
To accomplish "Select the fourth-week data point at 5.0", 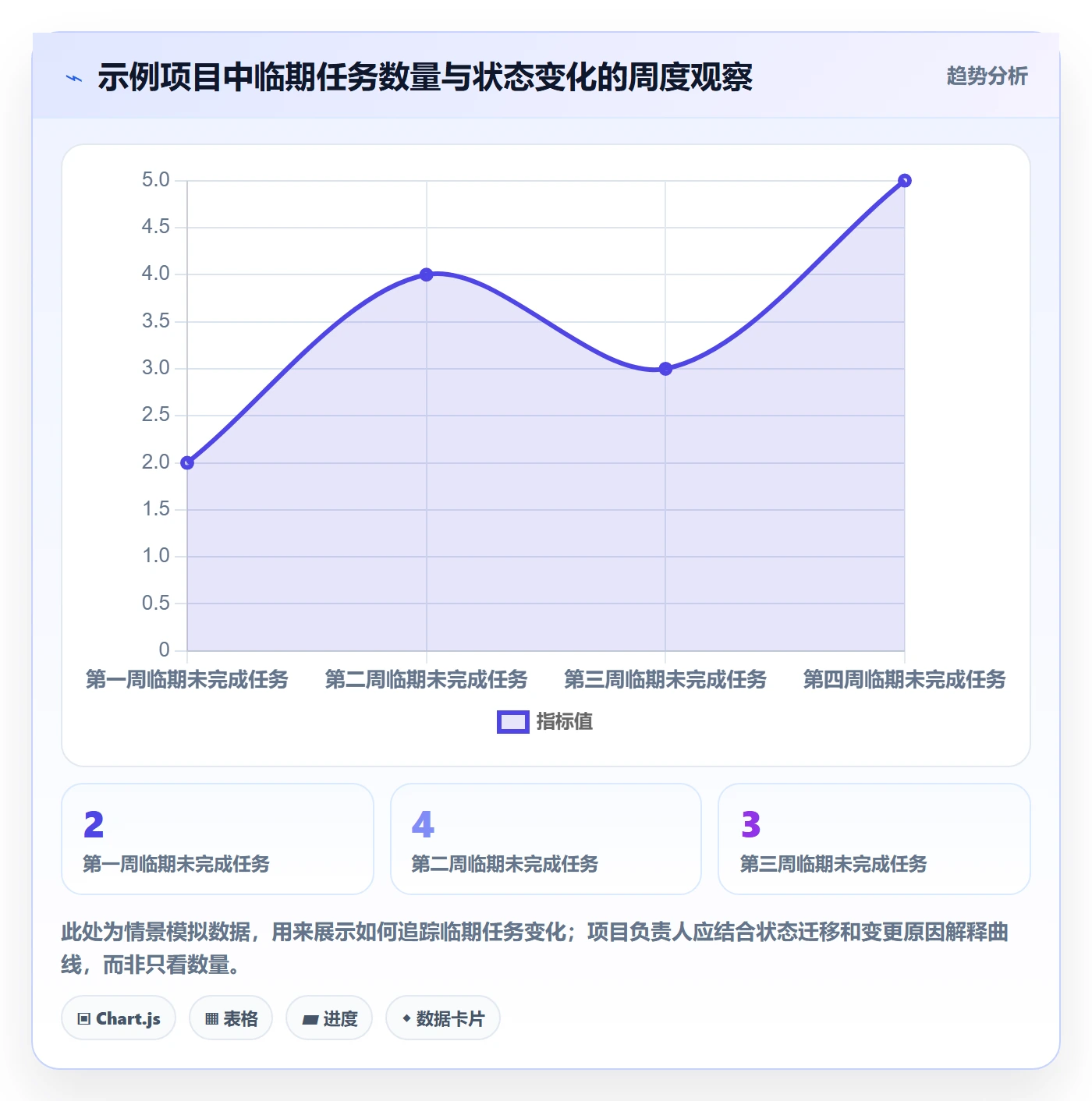I will 905,180.
